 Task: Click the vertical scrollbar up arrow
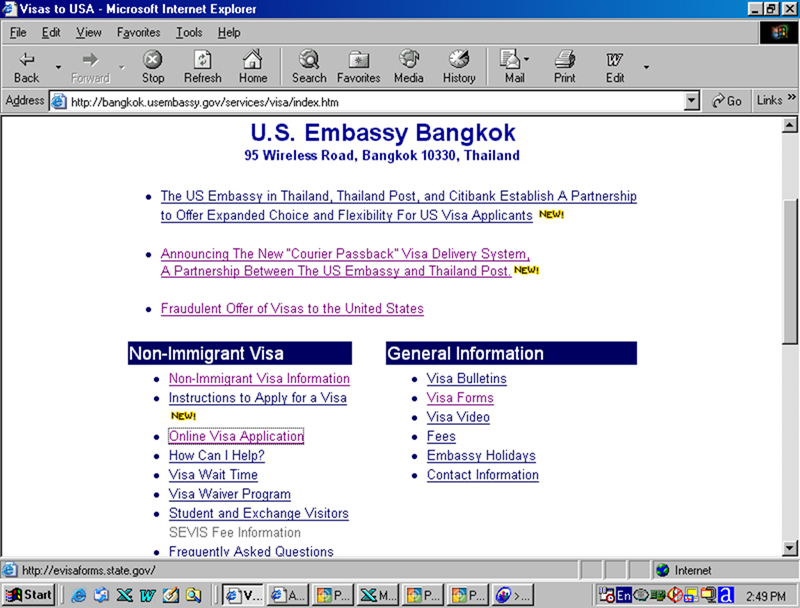(x=789, y=125)
